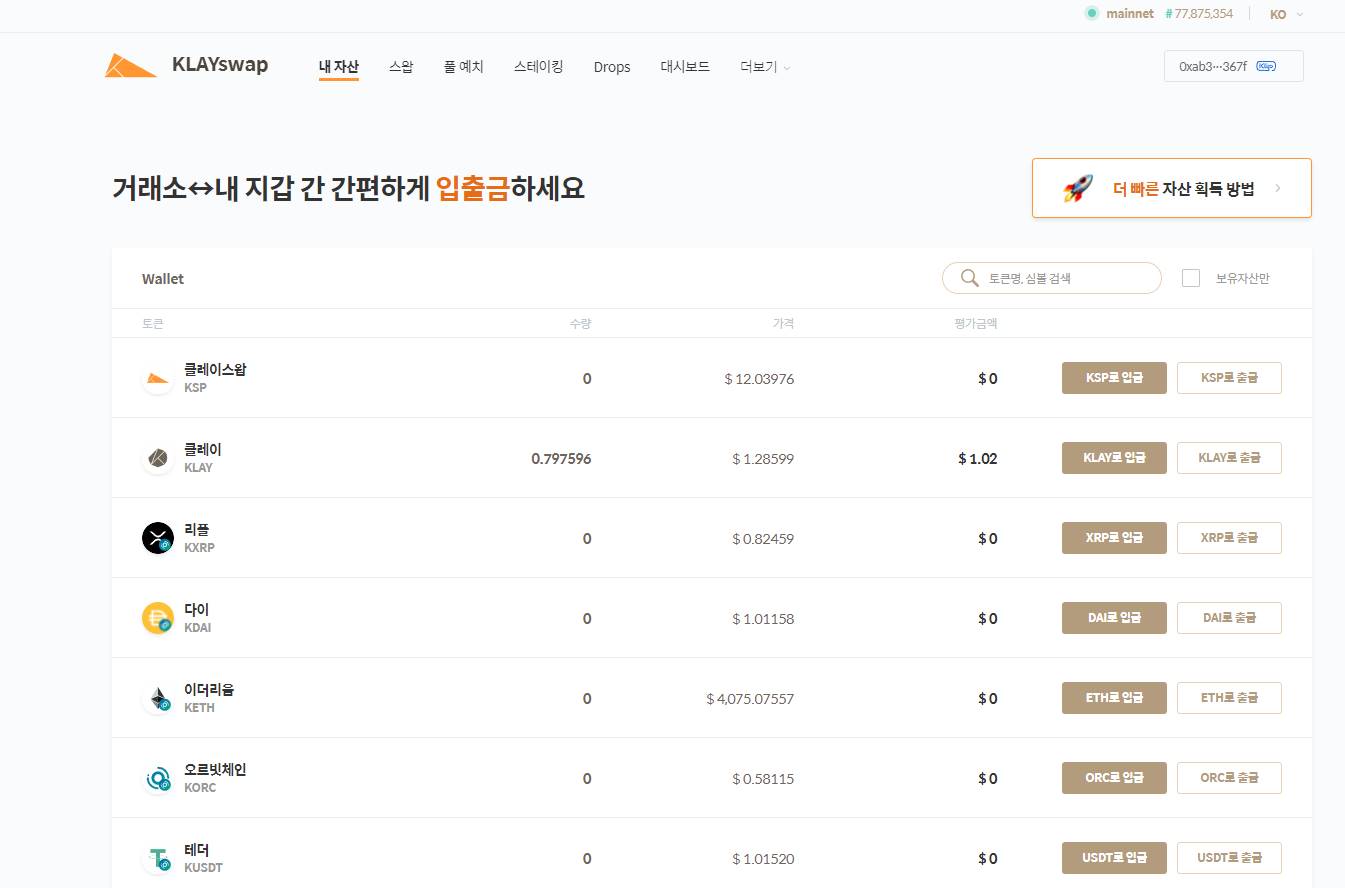Viewport: 1345px width, 888px height.
Task: Click KLAY valuation $ 1.02
Action: coord(977,459)
